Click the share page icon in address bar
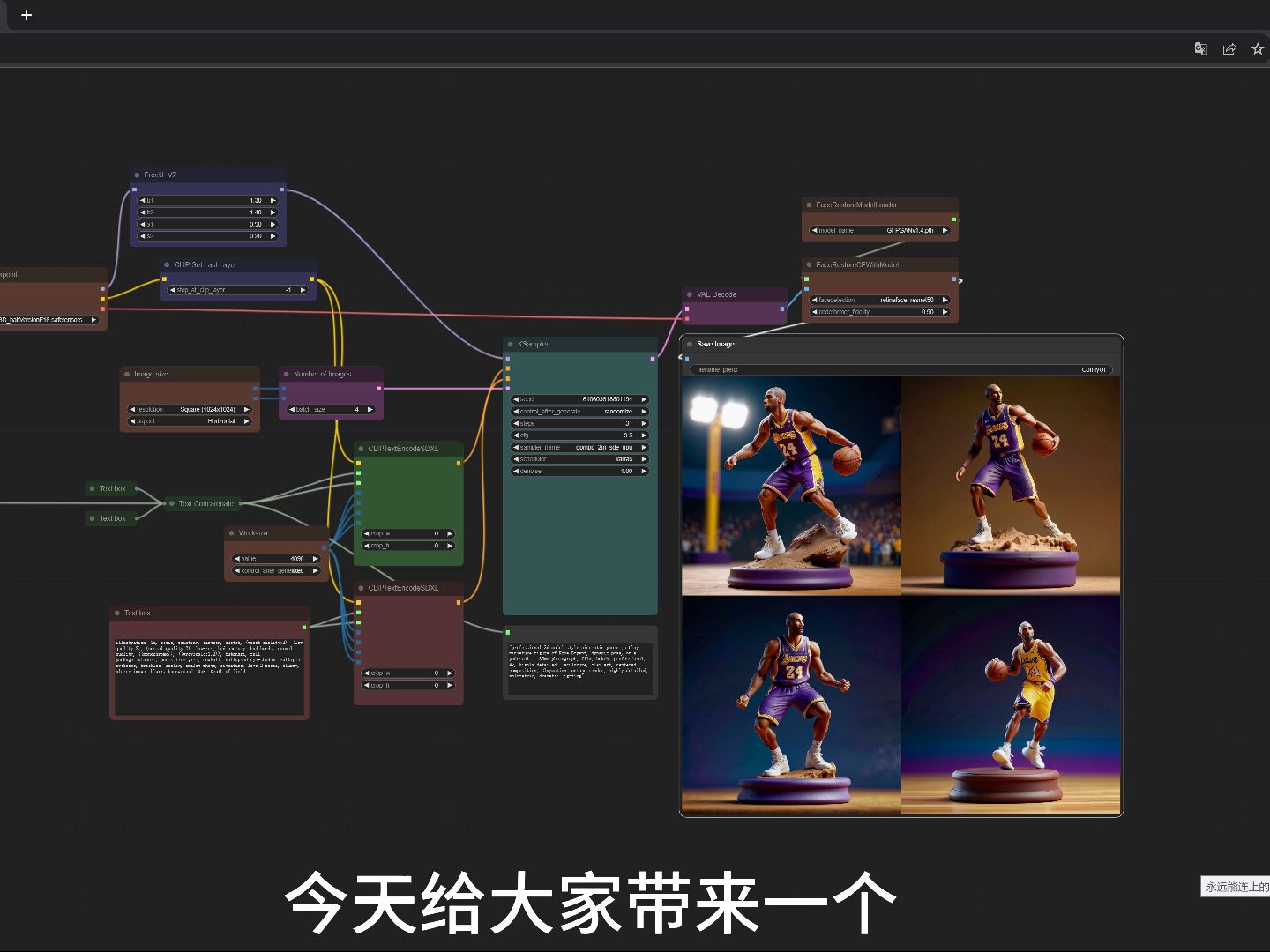Screen dimensions: 1270x952 point(1229,48)
